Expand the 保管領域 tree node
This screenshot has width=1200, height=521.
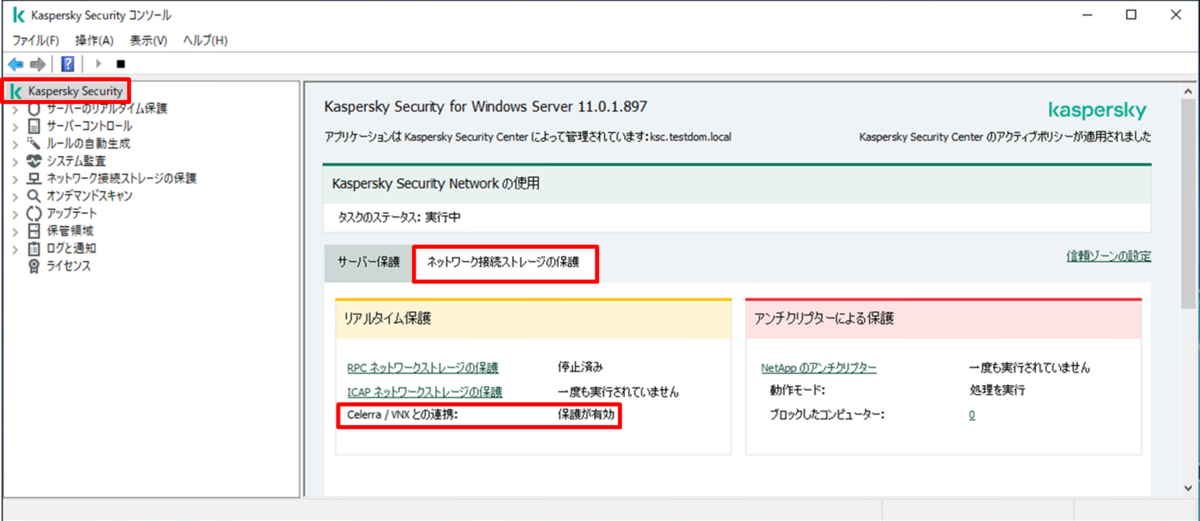15,231
